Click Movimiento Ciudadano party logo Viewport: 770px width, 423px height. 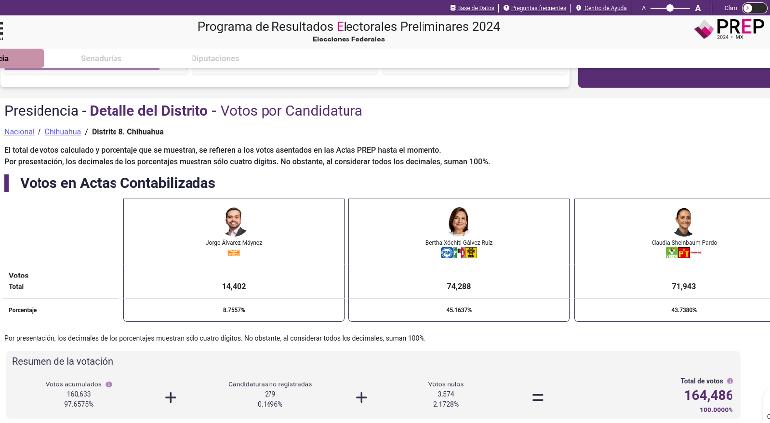234,253
